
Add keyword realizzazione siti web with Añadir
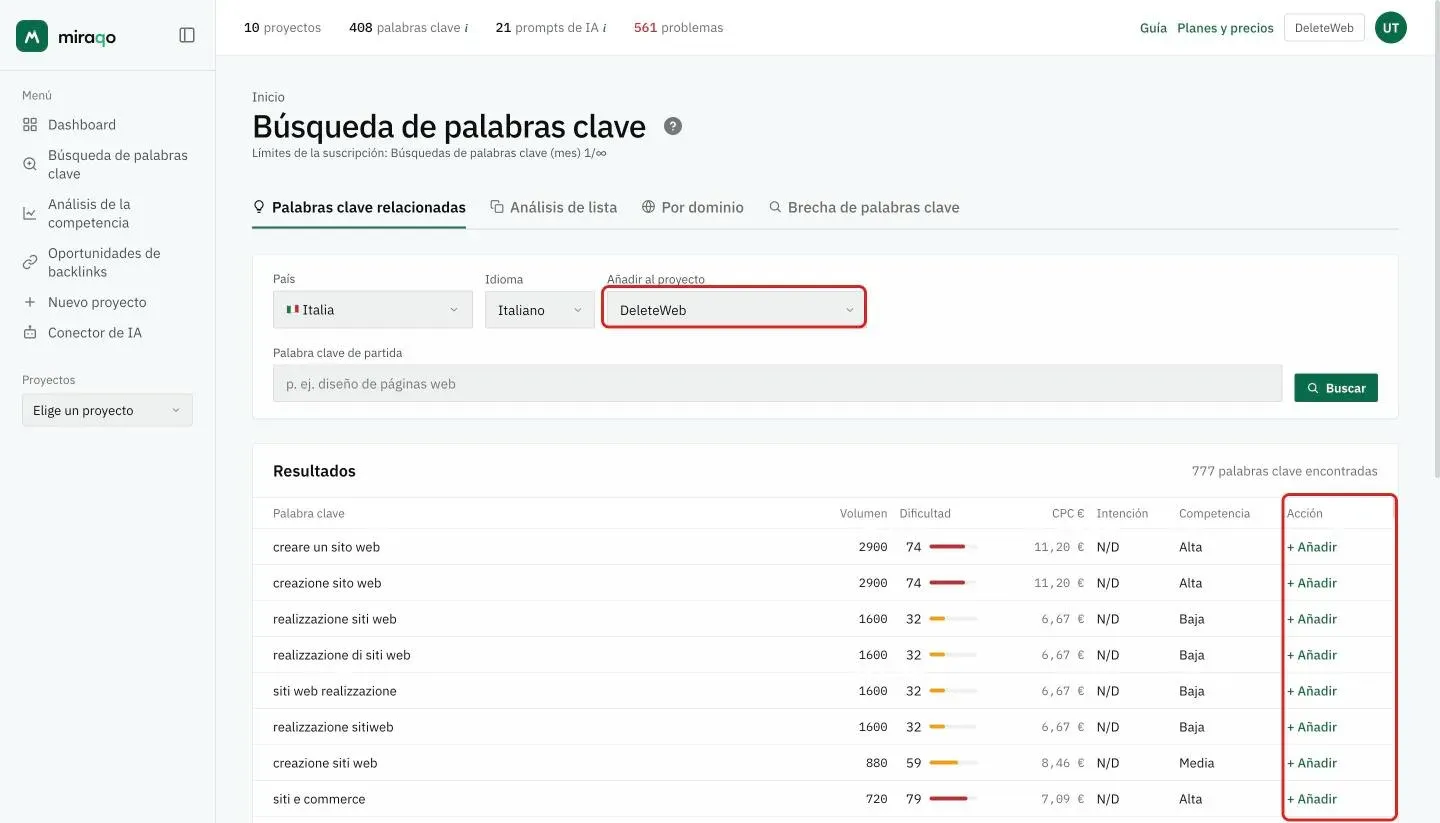[1312, 619]
